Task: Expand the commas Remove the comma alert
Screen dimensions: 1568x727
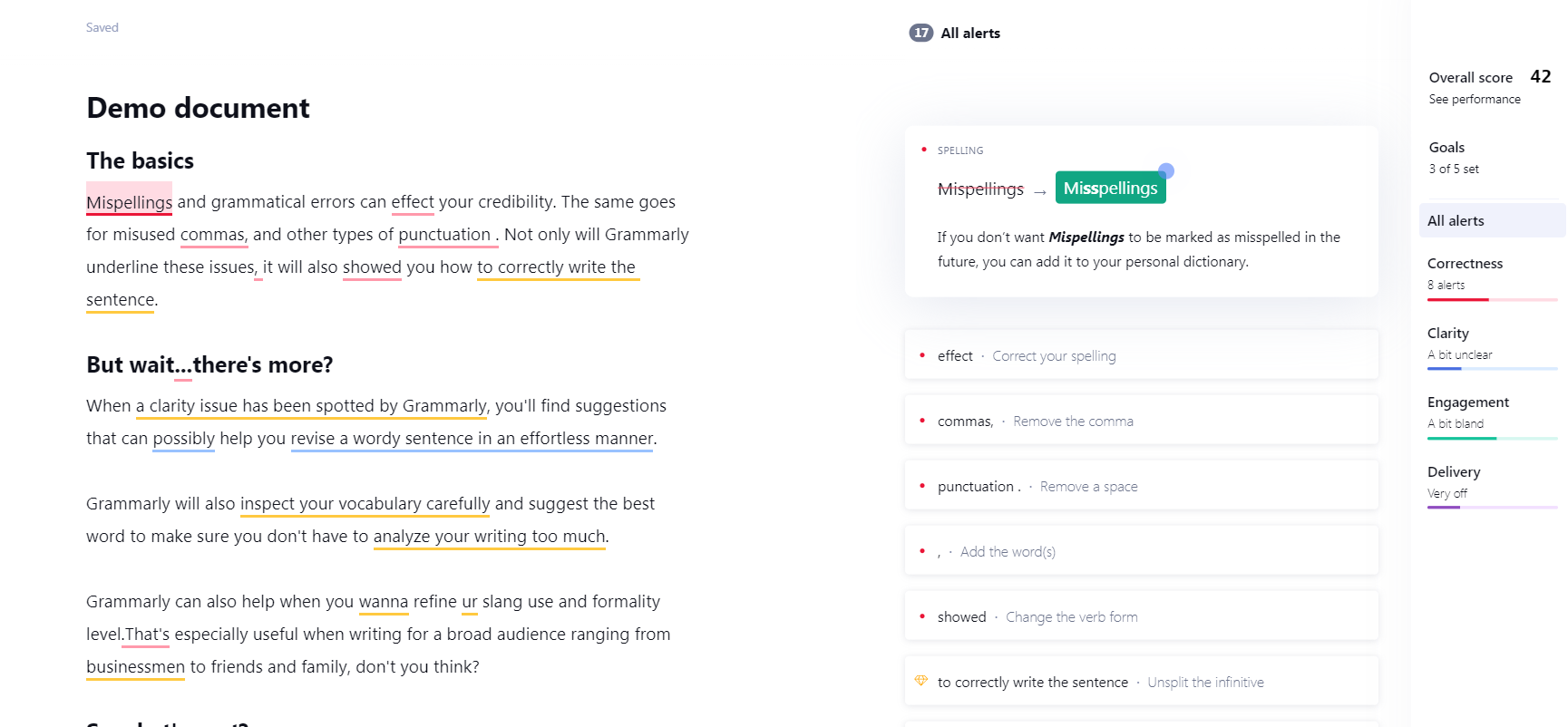Action: (x=1140, y=421)
